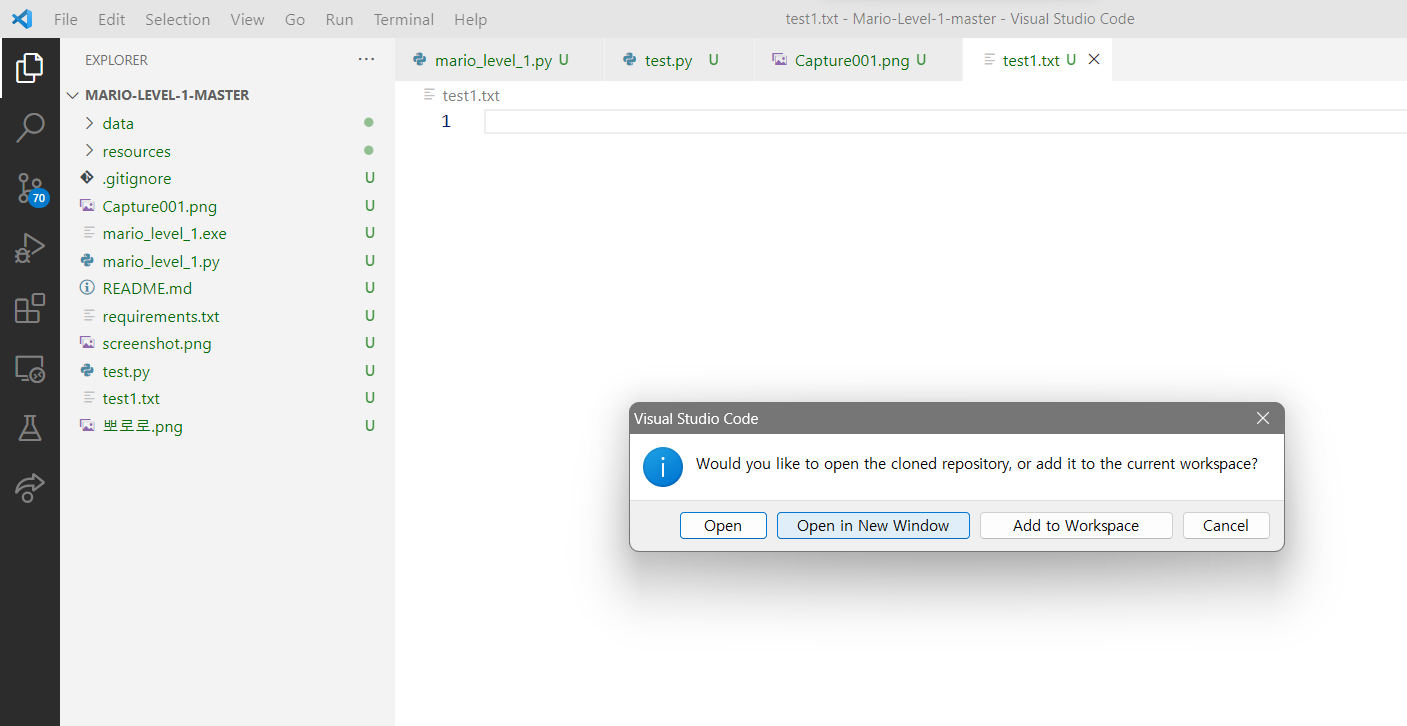This screenshot has height=726, width=1407.
Task: Close the test1.txt editor tab
Action: 1094,60
